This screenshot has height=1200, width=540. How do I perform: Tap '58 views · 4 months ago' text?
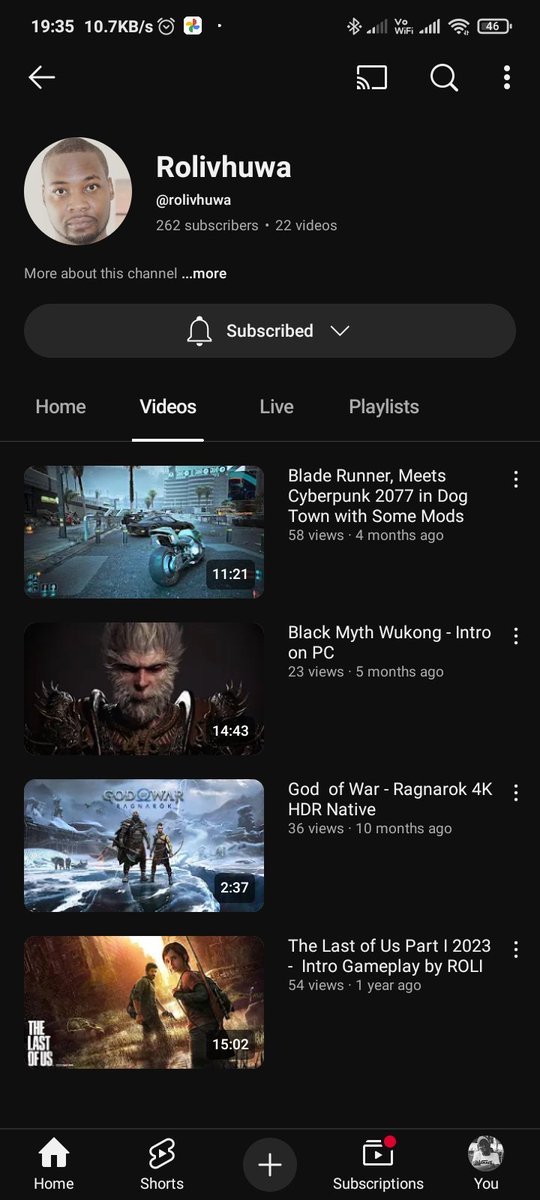pyautogui.click(x=366, y=535)
